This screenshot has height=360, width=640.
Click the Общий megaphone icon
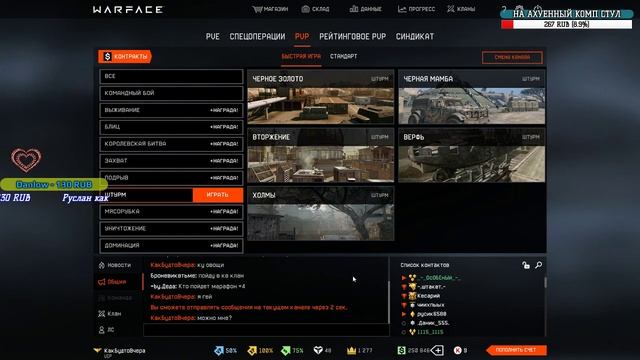[x=102, y=282]
